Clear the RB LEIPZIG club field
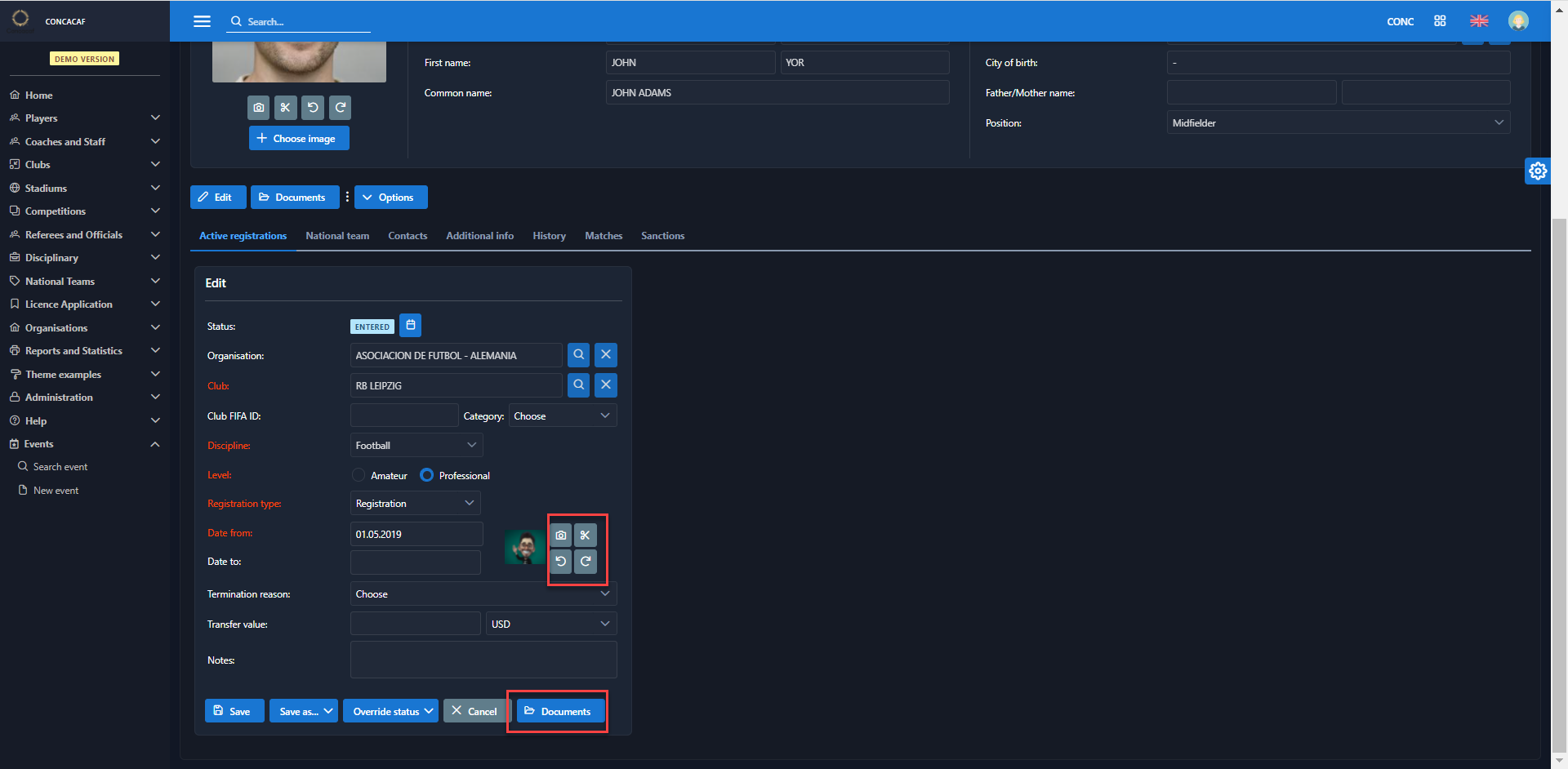1568x769 pixels. [605, 385]
